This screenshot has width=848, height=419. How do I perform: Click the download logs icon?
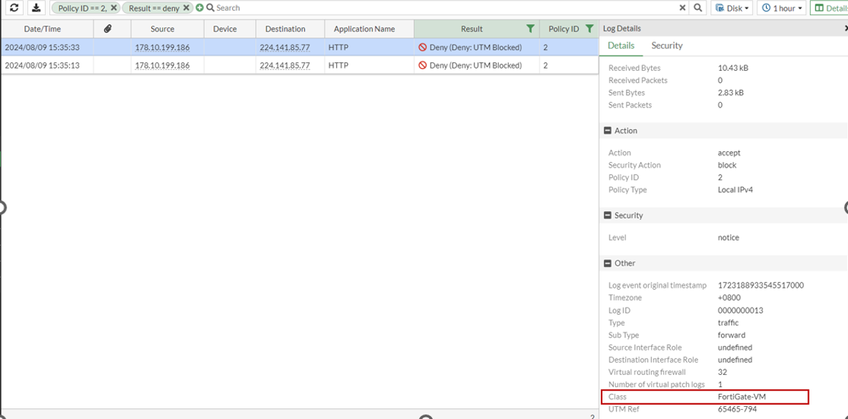[x=36, y=8]
